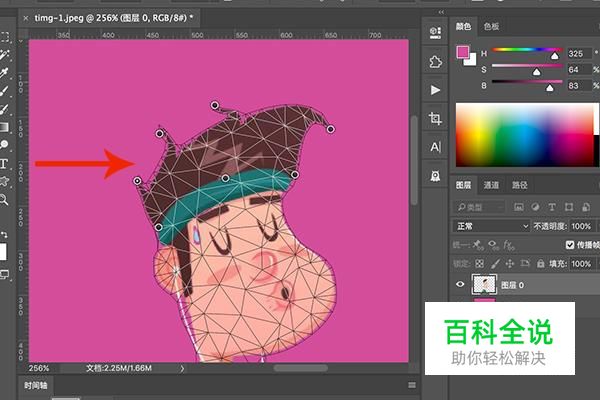The image size is (600, 400).
Task: Select the Gradient tool
Action: pyautogui.click(x=5, y=127)
